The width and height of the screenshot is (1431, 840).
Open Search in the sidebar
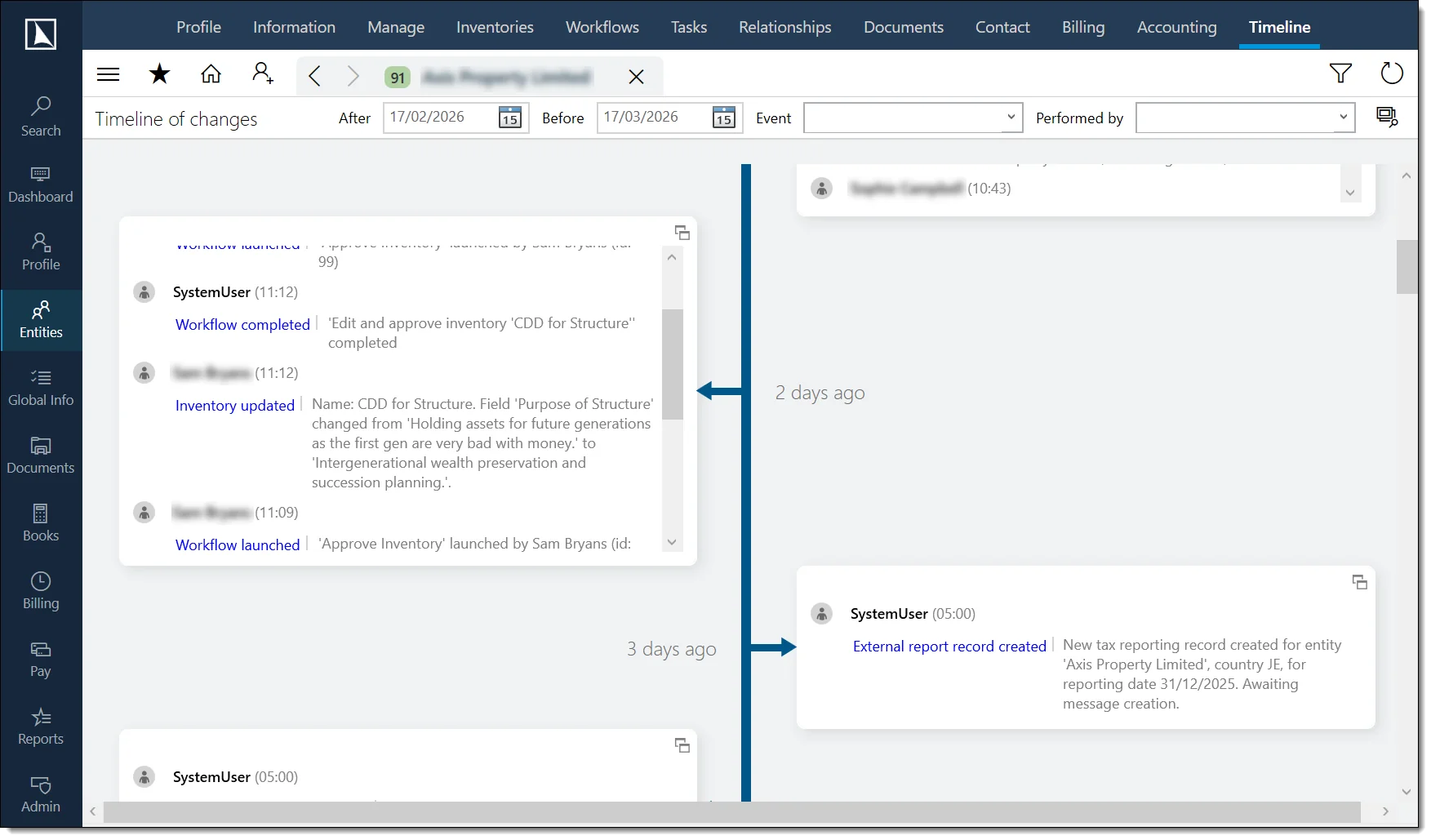click(x=41, y=117)
